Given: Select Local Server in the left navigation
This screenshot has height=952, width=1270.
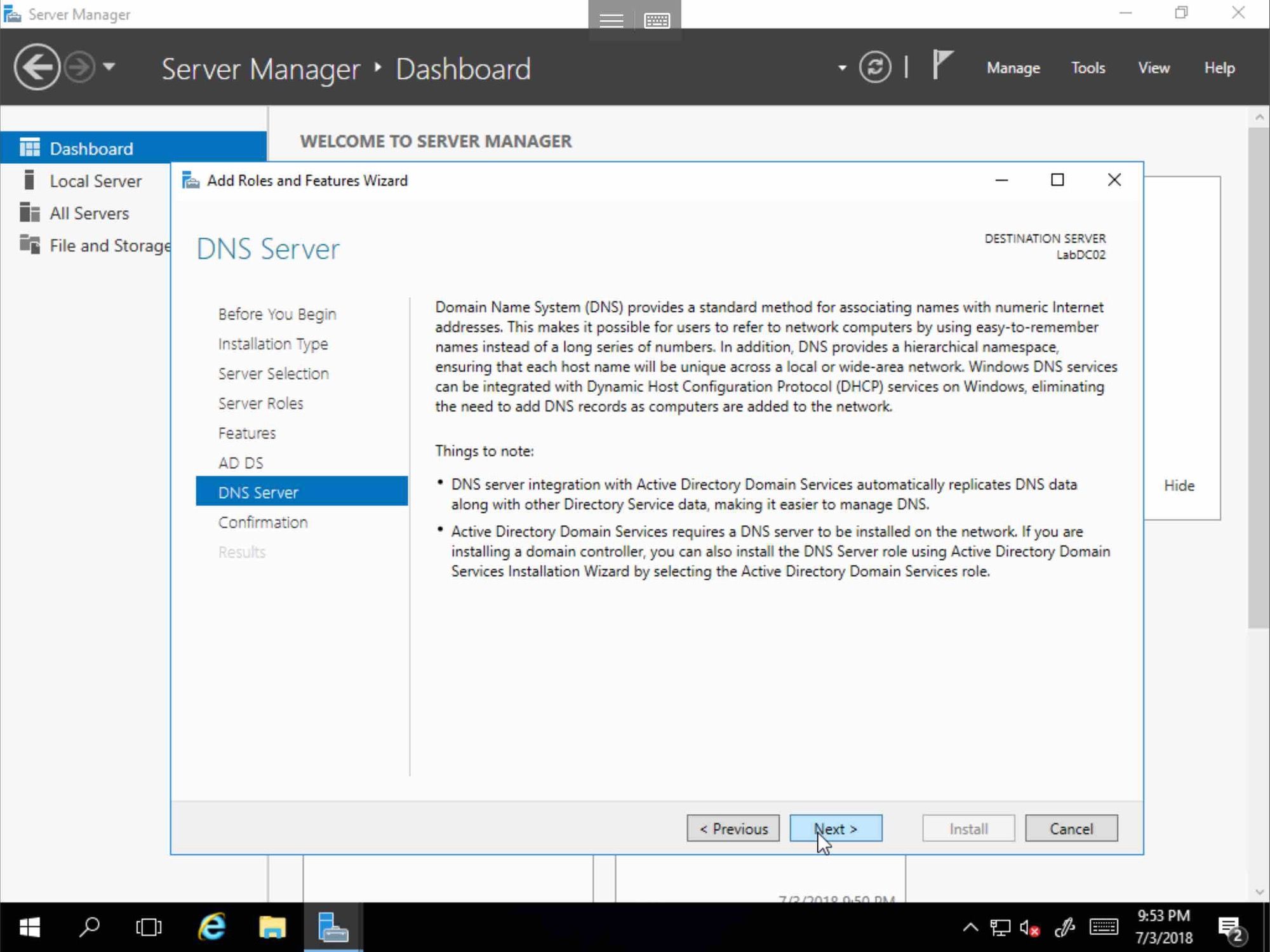Looking at the screenshot, I should click(x=95, y=181).
